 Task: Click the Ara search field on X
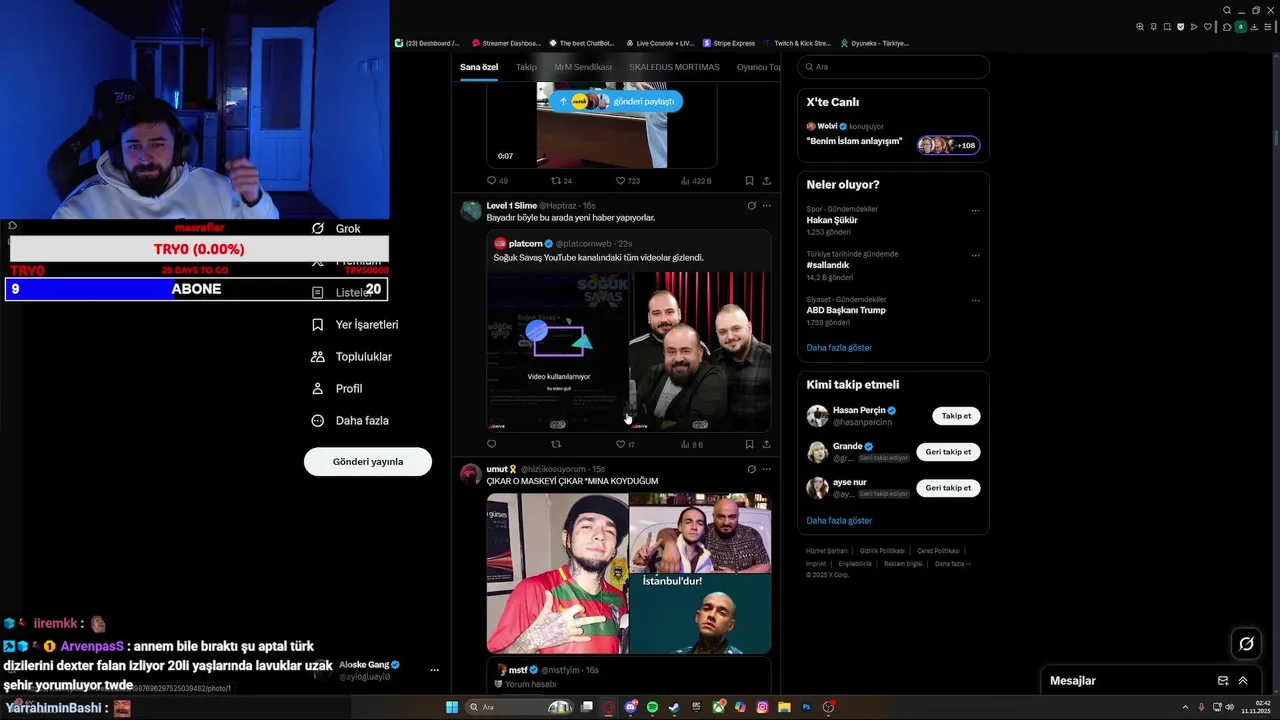point(893,67)
